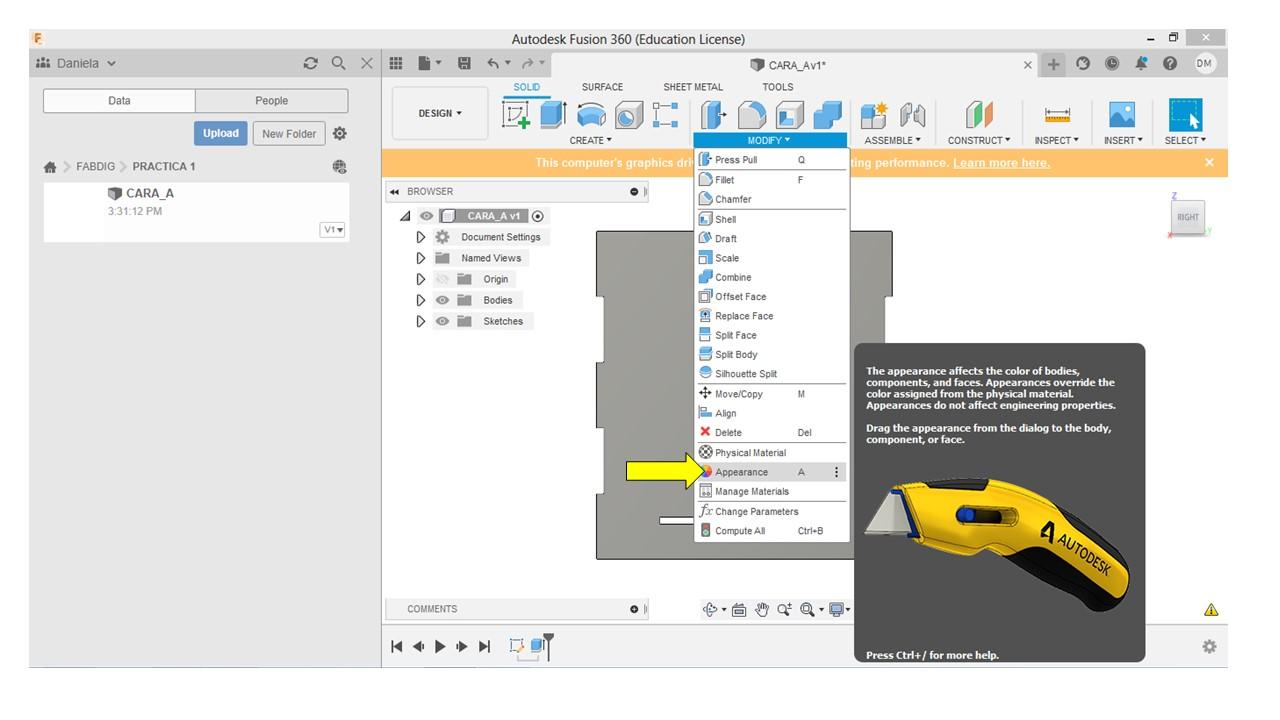Open the data panel settings gear

[340, 133]
